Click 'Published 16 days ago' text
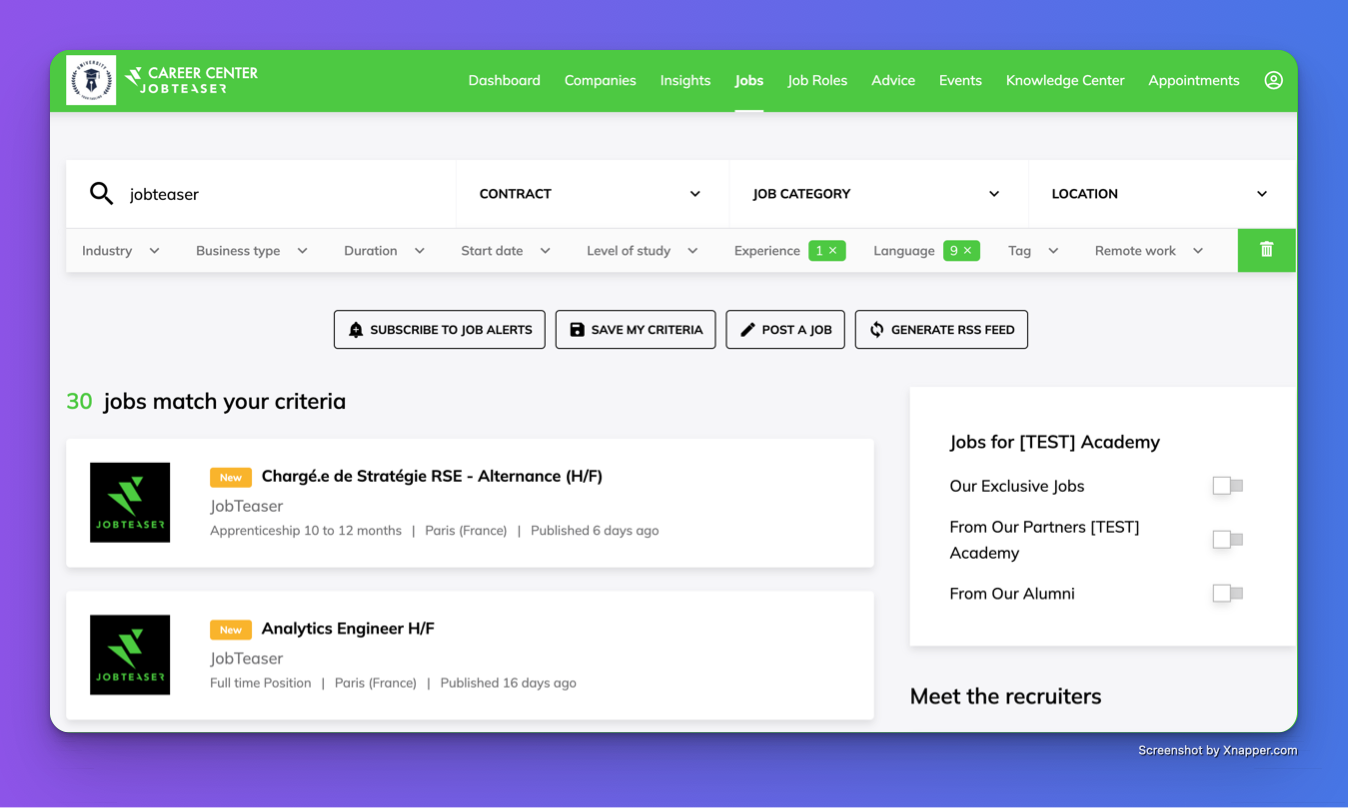The image size is (1349, 808). point(508,683)
